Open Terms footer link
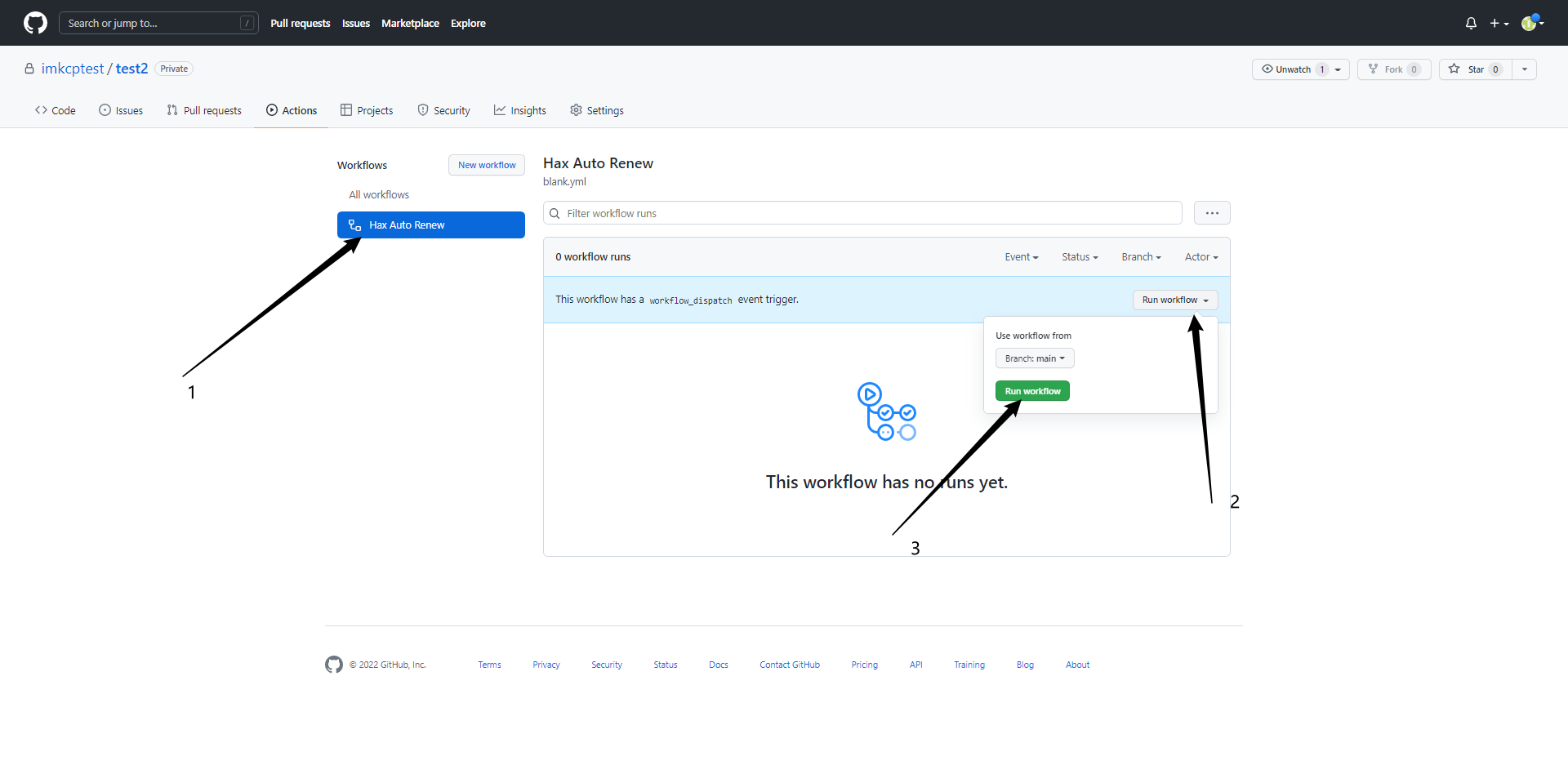Image resolution: width=1568 pixels, height=765 pixels. pos(490,665)
